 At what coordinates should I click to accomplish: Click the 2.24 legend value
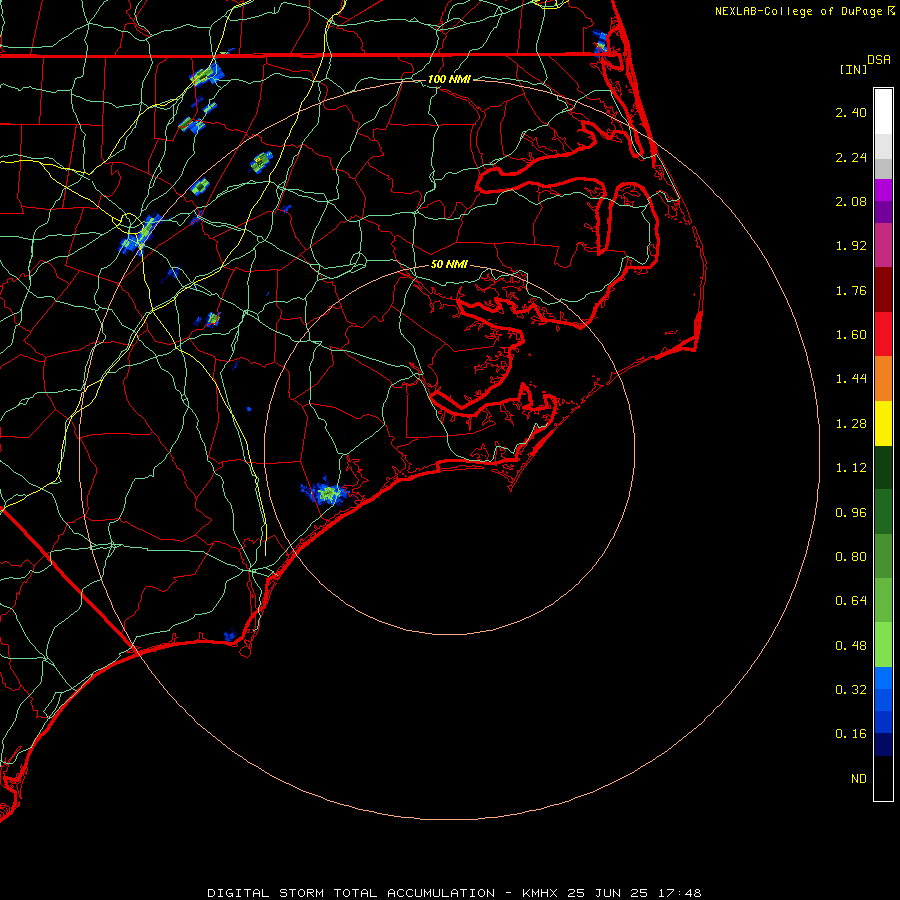(x=851, y=157)
